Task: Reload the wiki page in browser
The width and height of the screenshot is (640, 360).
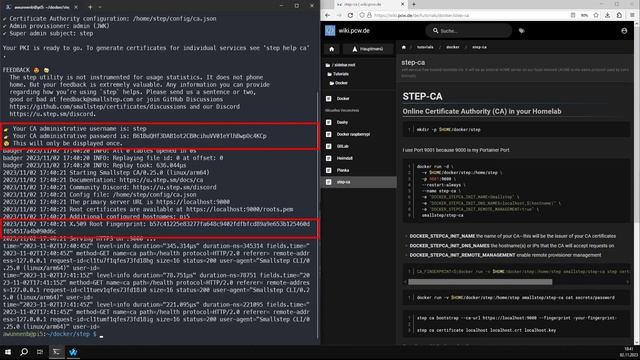Action: 350,15
